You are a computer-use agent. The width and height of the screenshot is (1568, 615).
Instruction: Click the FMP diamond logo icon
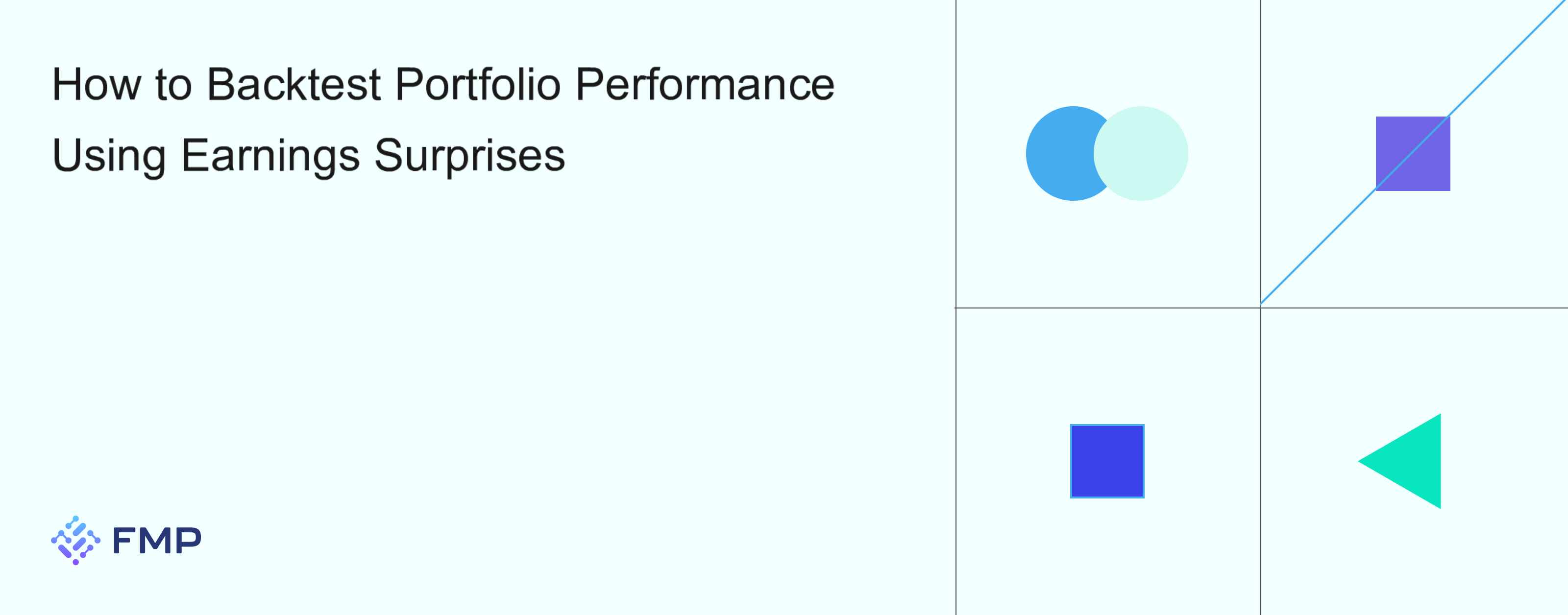pyautogui.click(x=75, y=540)
